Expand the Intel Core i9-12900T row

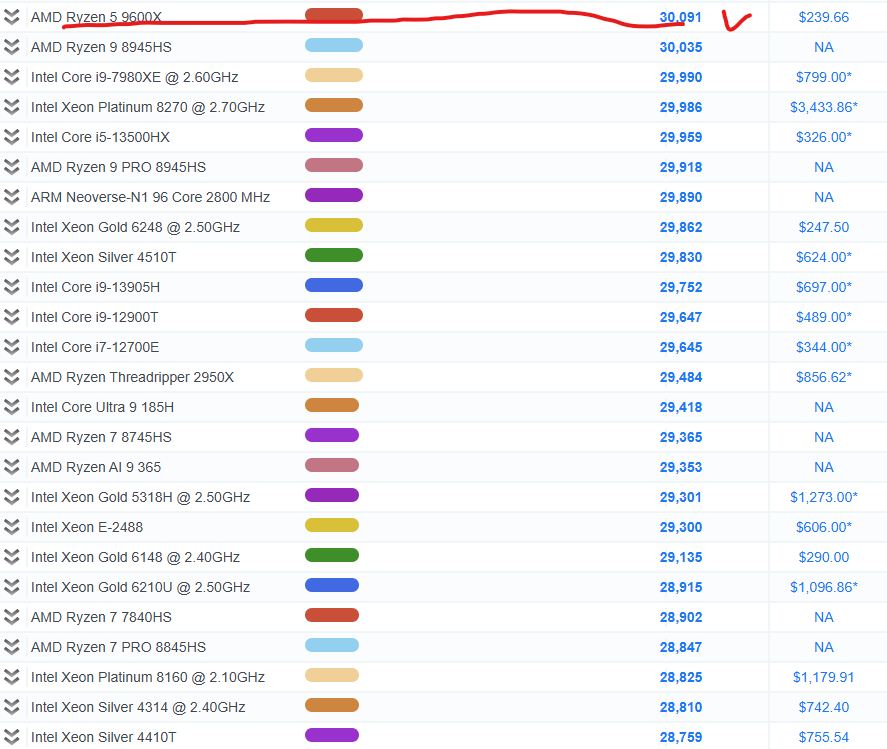[11, 317]
